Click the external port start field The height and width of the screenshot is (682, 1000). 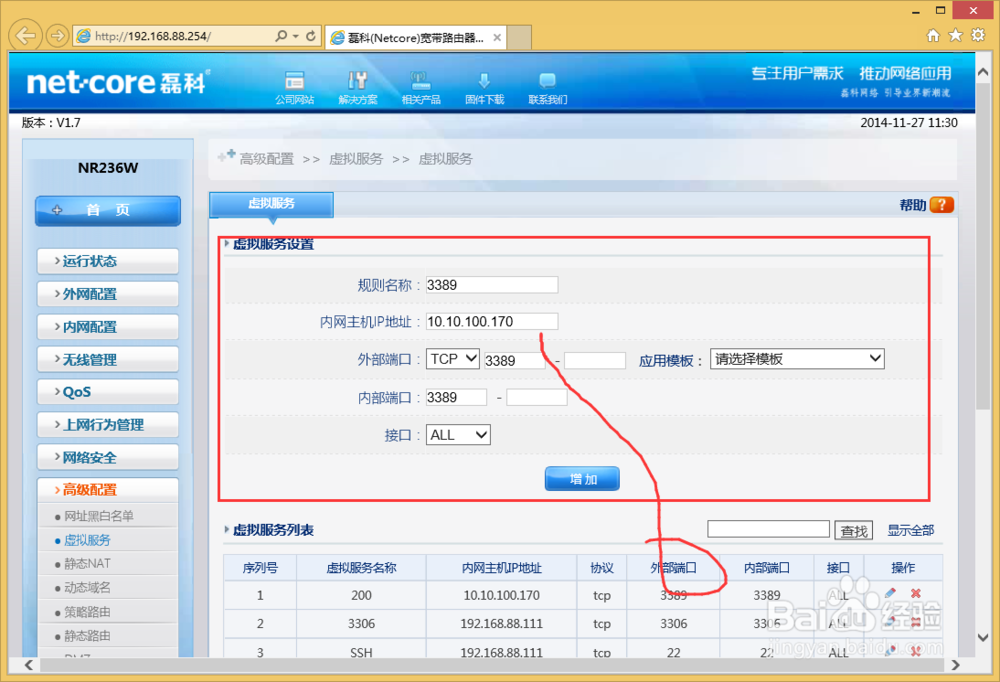[515, 360]
